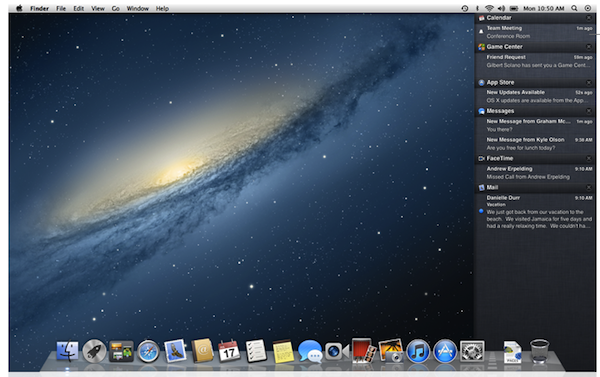Click the Messages section header icon
The image size is (600, 377).
point(481,111)
